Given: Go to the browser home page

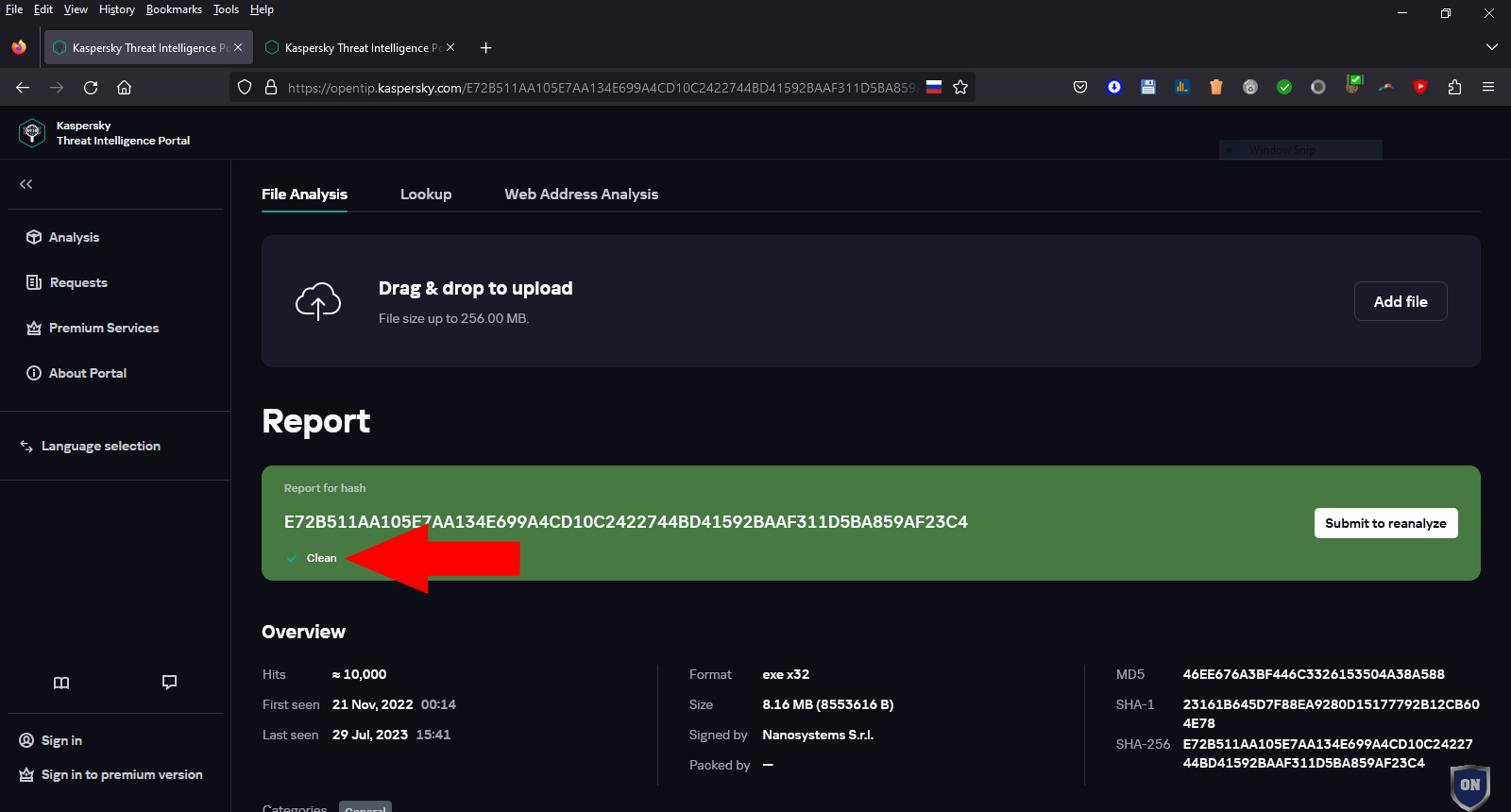Looking at the screenshot, I should point(124,87).
